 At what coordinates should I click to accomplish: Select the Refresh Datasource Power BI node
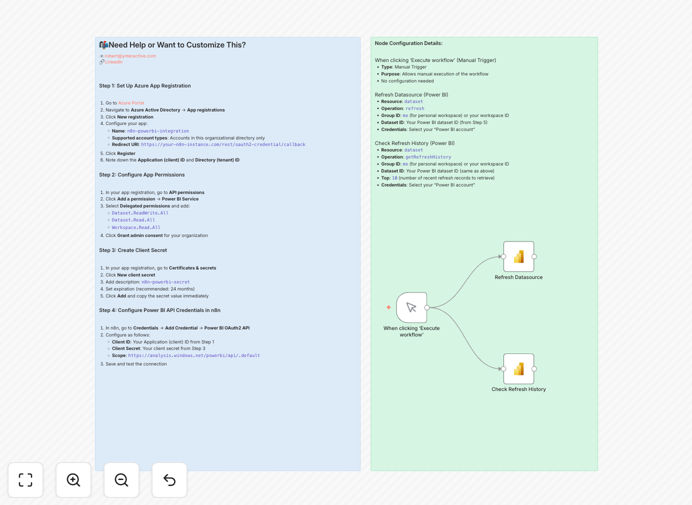point(519,256)
